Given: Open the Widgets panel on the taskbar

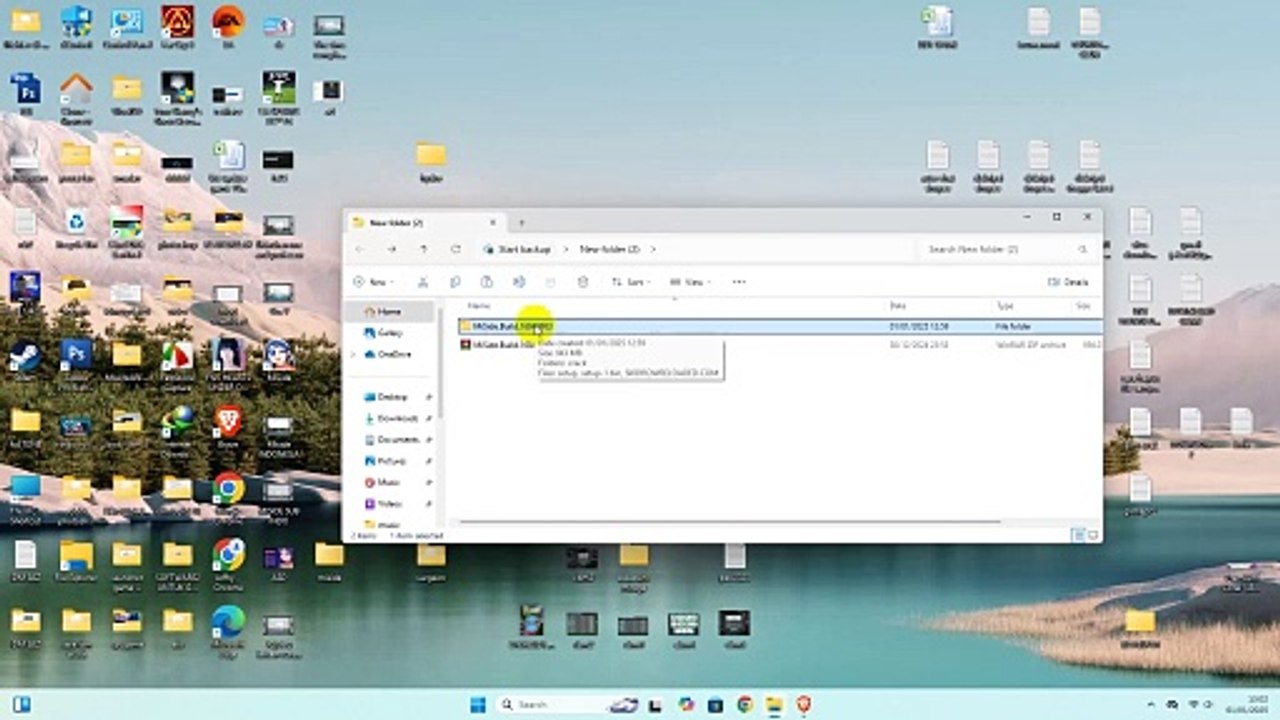Looking at the screenshot, I should 21,705.
